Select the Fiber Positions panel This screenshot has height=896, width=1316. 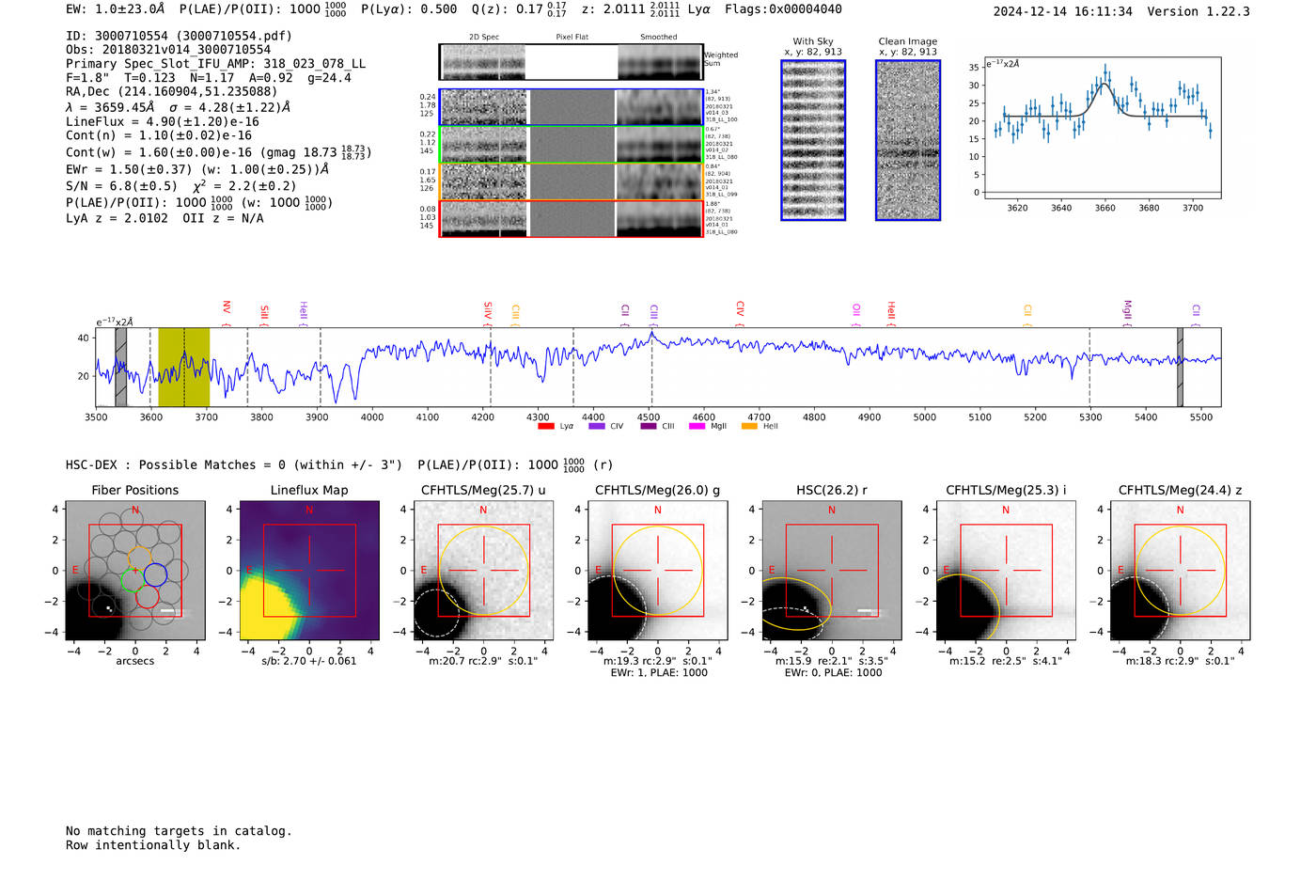click(x=135, y=570)
